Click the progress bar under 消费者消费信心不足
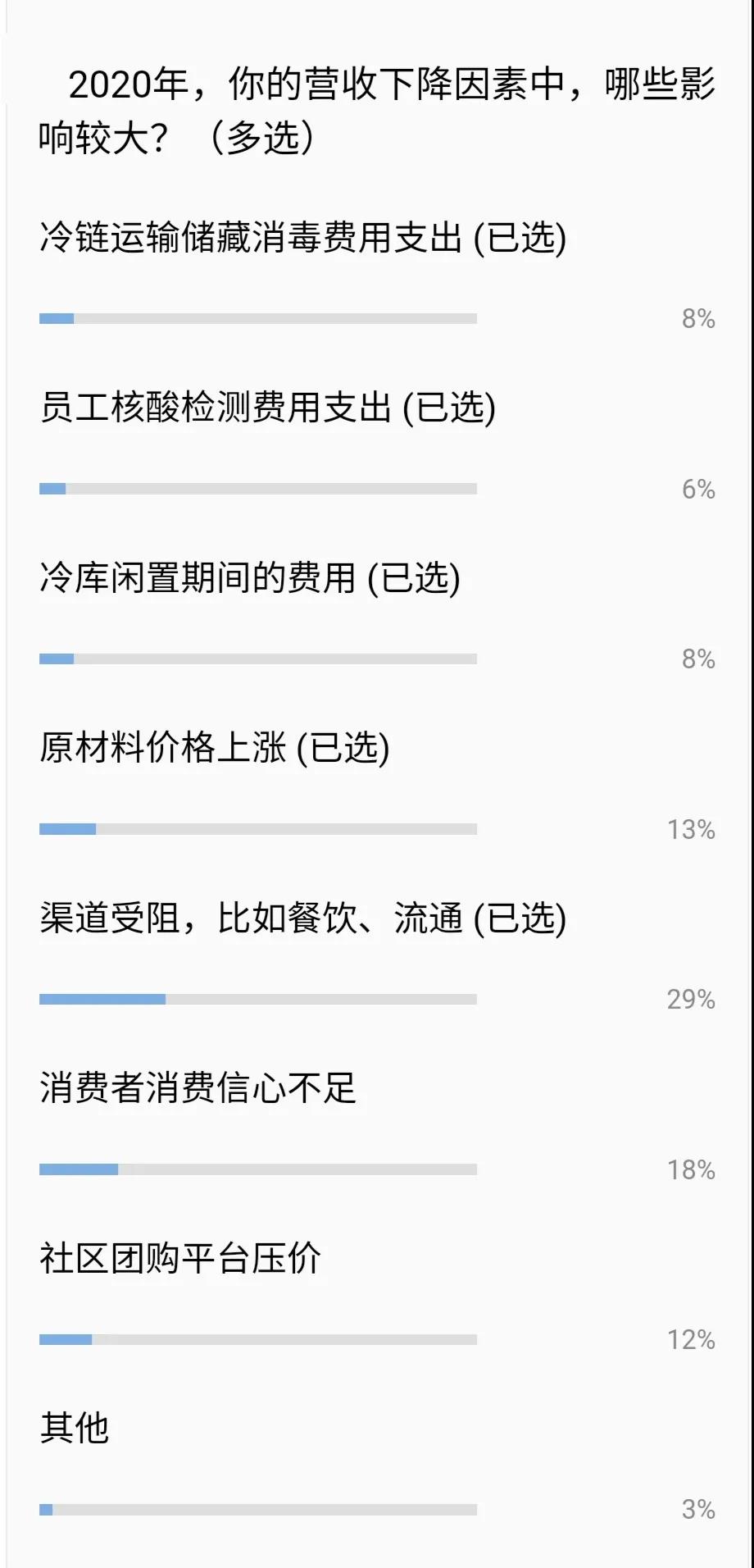 (258, 1169)
